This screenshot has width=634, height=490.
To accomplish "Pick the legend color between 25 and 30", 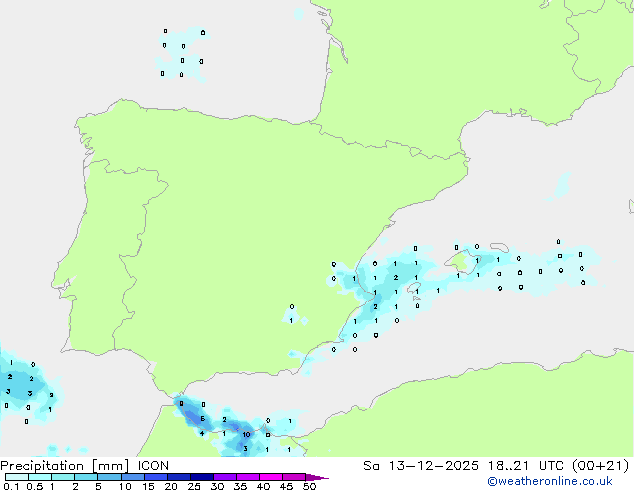I will 204,478.
